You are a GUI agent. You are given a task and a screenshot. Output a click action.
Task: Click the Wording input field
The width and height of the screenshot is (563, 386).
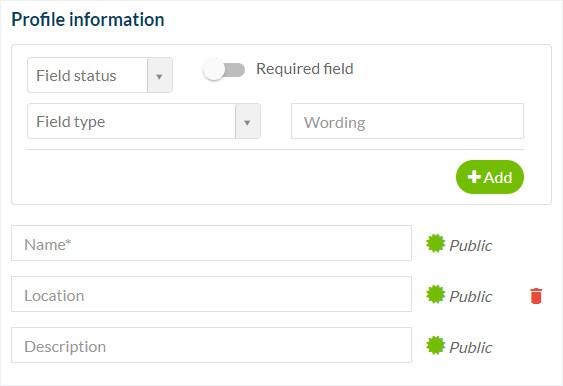408,121
